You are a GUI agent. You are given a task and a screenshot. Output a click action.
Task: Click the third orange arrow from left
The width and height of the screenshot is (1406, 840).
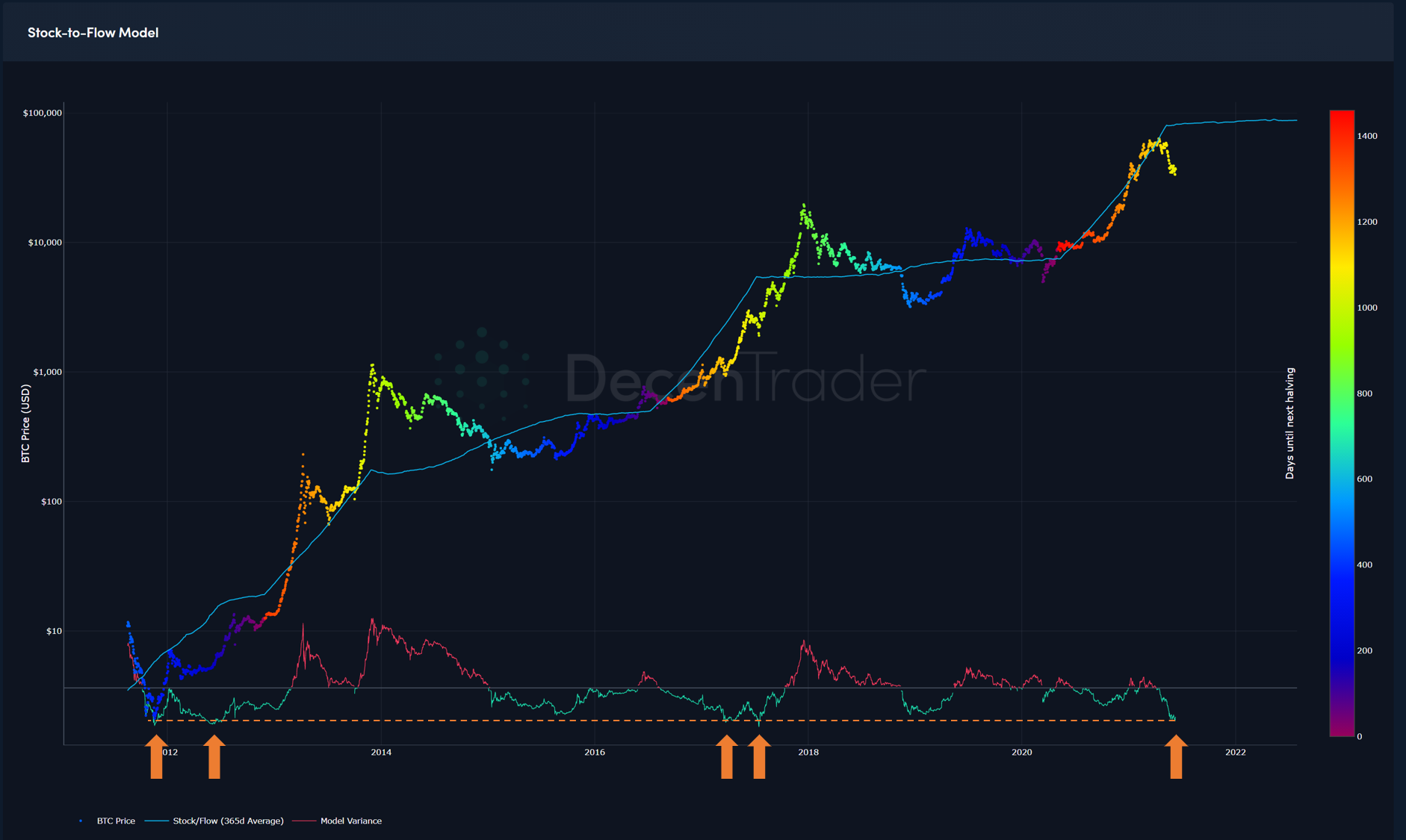(x=727, y=756)
